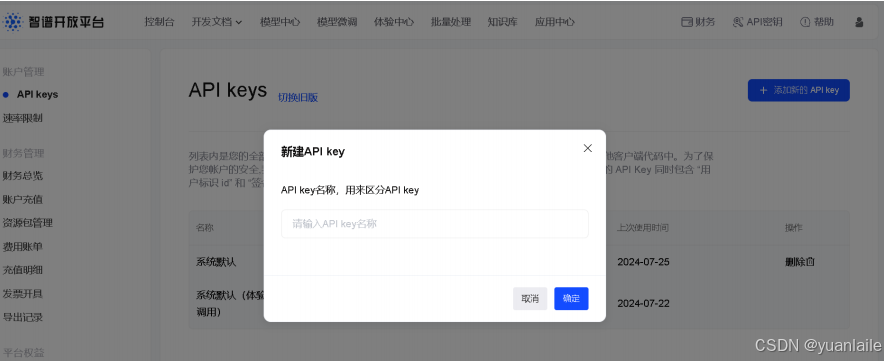Open 导出记录 sidebar item
Viewport: 886px width, 361px height.
23,317
